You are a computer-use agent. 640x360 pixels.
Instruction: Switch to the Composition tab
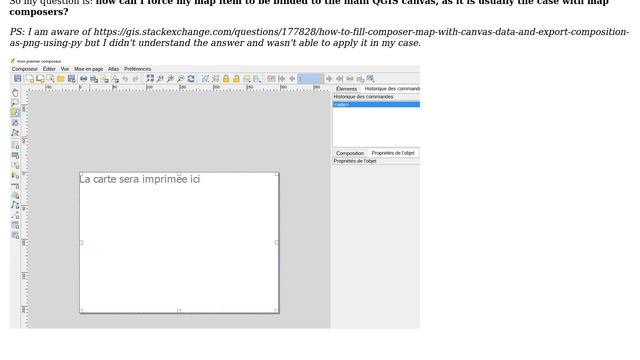pyautogui.click(x=350, y=153)
